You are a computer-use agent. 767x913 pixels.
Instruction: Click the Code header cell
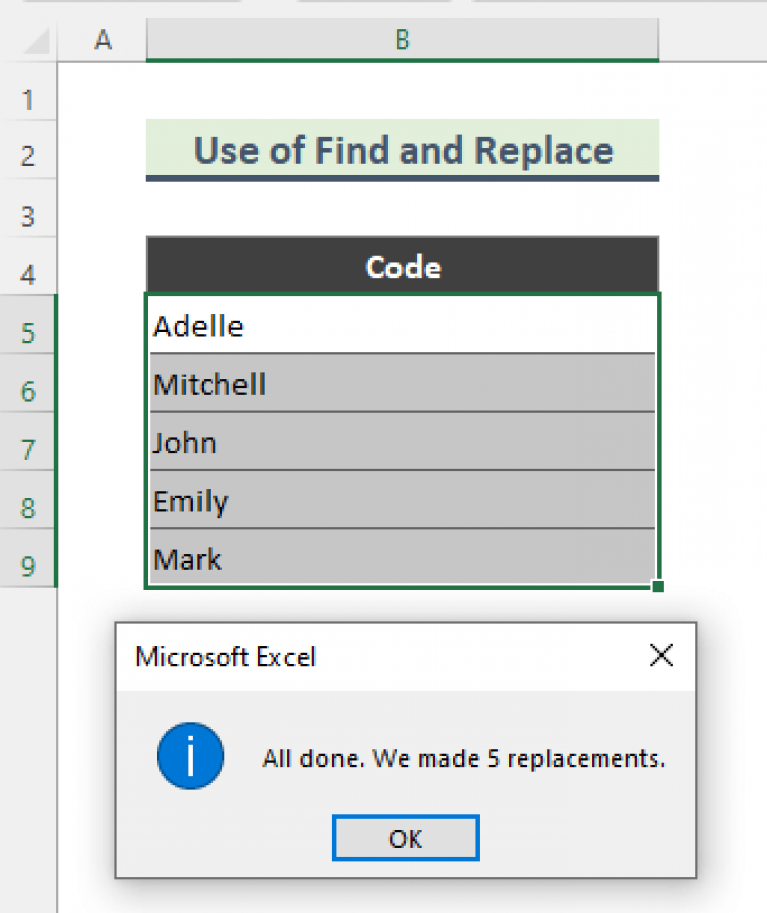(x=402, y=266)
